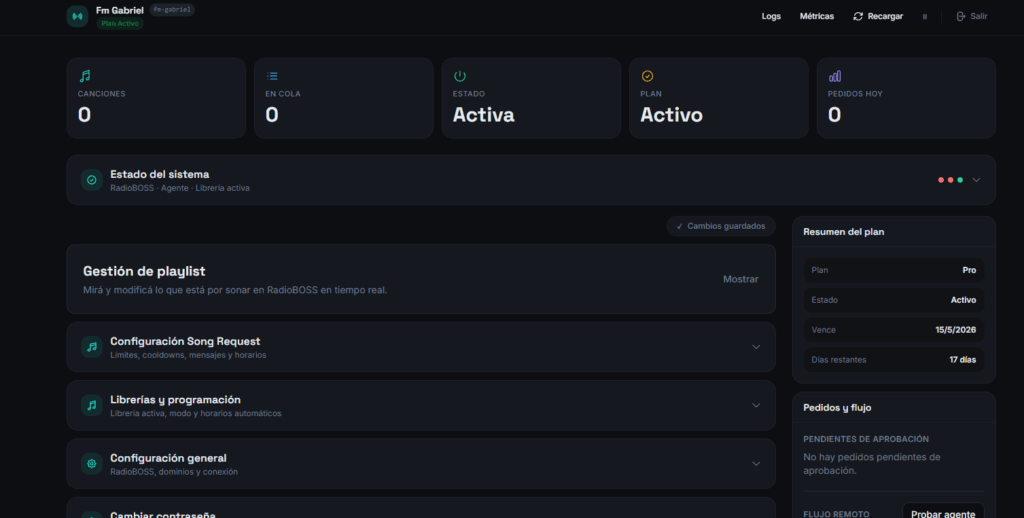Click the exit door icon next to Salir
This screenshot has height=518, width=1024.
click(961, 16)
